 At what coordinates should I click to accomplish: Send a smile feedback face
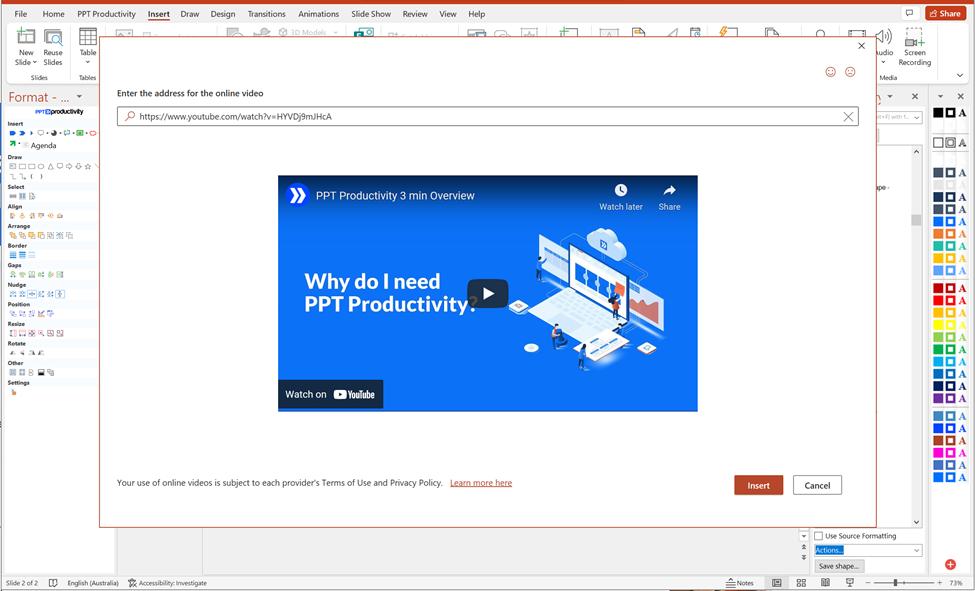(x=830, y=72)
